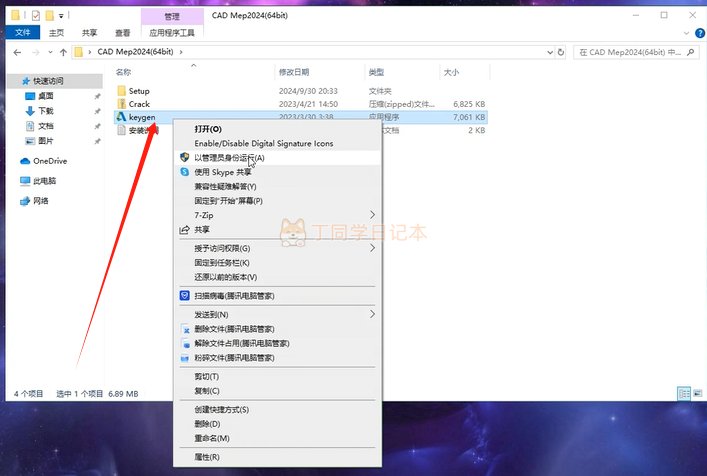Open the 应用程序工具 tab

[x=172, y=33]
